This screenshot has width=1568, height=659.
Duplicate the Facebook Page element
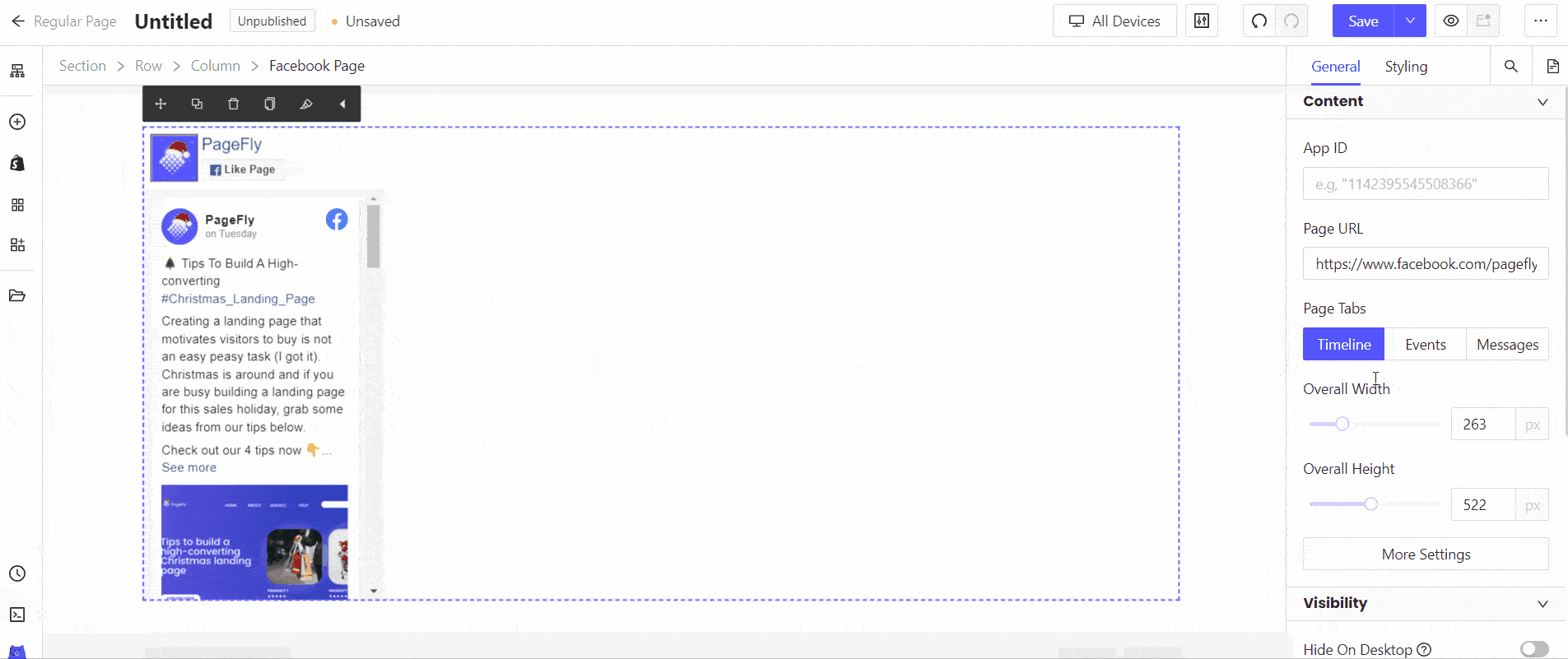point(197,104)
